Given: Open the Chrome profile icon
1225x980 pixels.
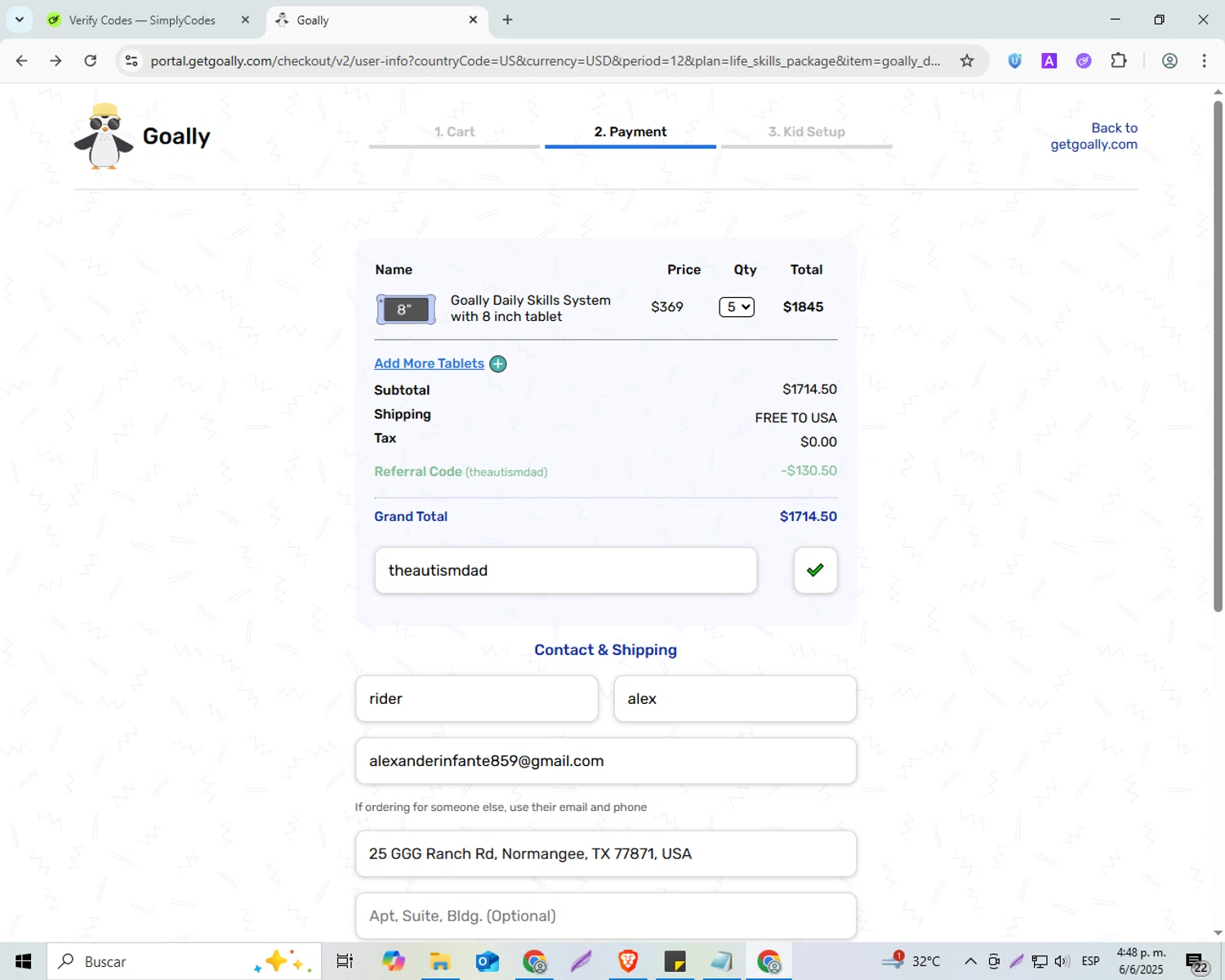Looking at the screenshot, I should click(x=1169, y=60).
